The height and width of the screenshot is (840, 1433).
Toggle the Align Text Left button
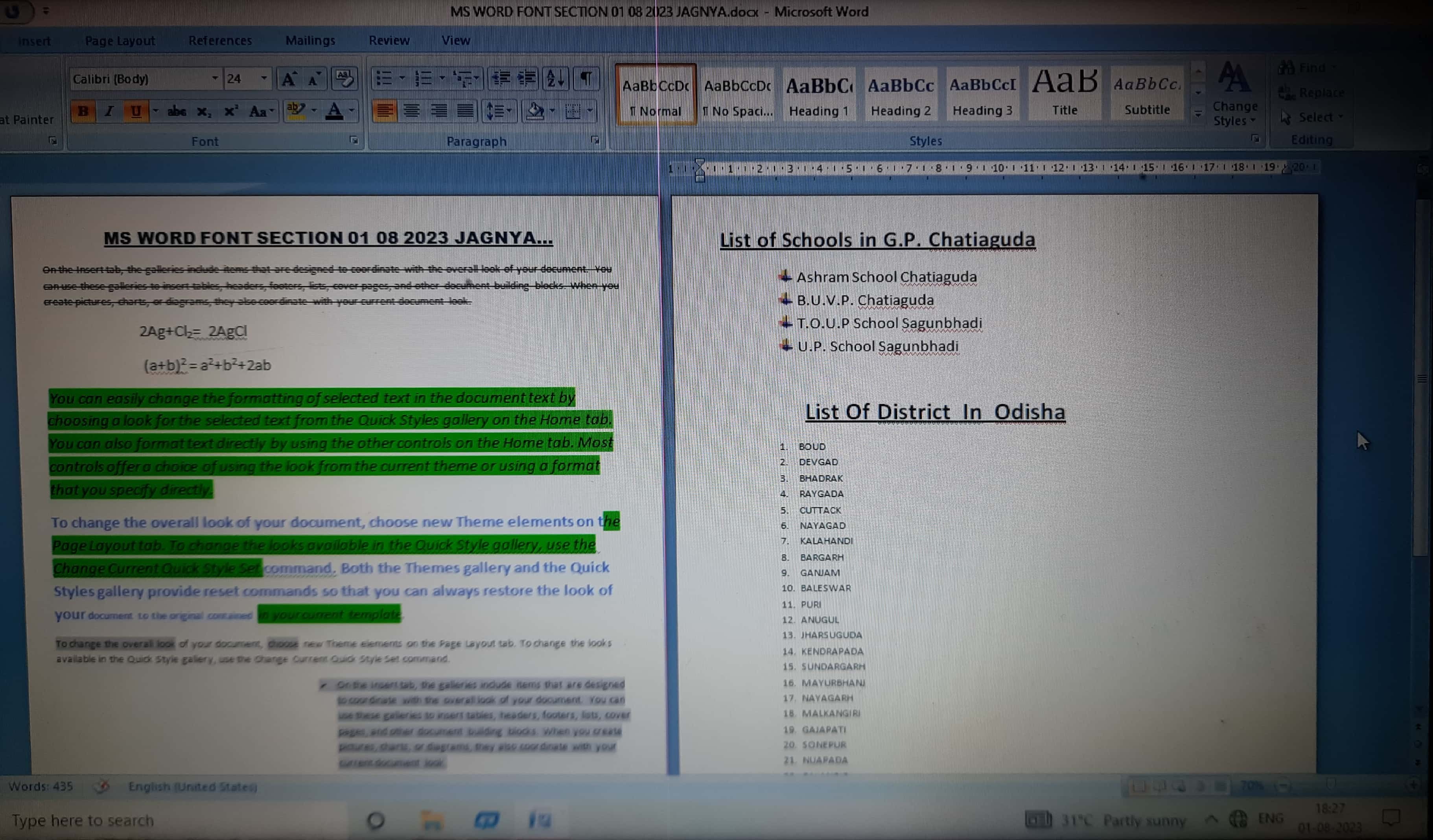[385, 111]
